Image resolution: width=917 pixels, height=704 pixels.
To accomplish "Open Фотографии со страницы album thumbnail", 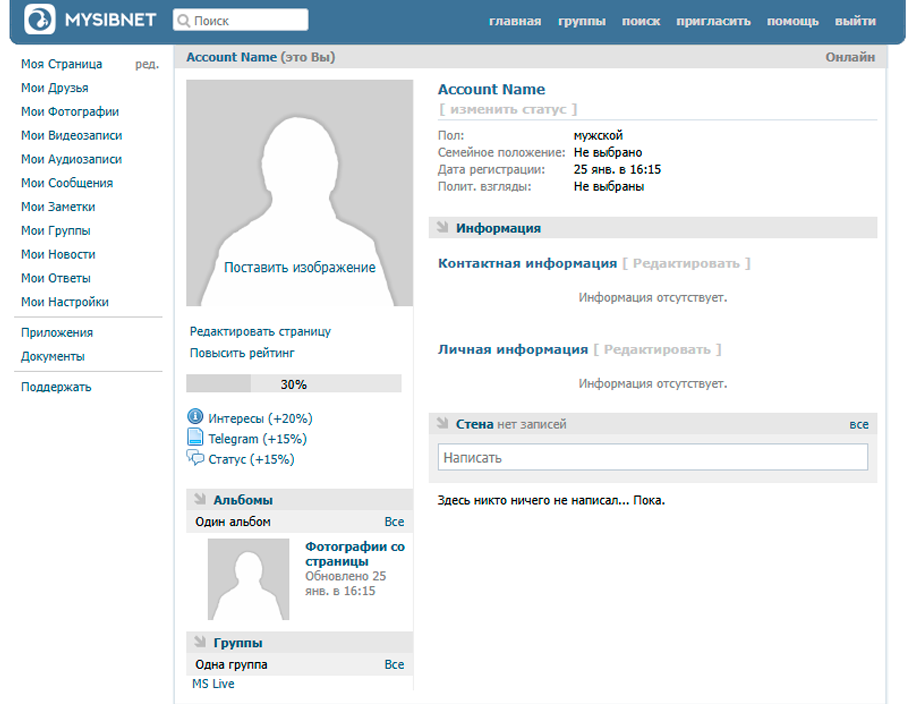I will pyautogui.click(x=248, y=579).
